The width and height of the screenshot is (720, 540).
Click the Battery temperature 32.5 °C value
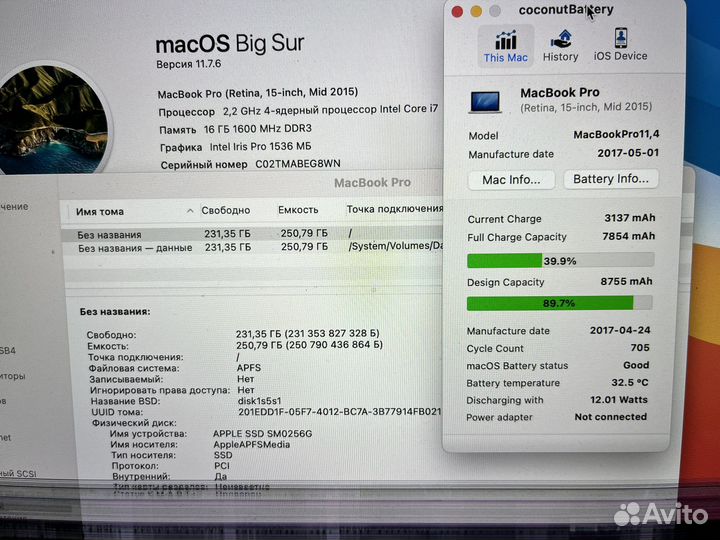pos(630,382)
